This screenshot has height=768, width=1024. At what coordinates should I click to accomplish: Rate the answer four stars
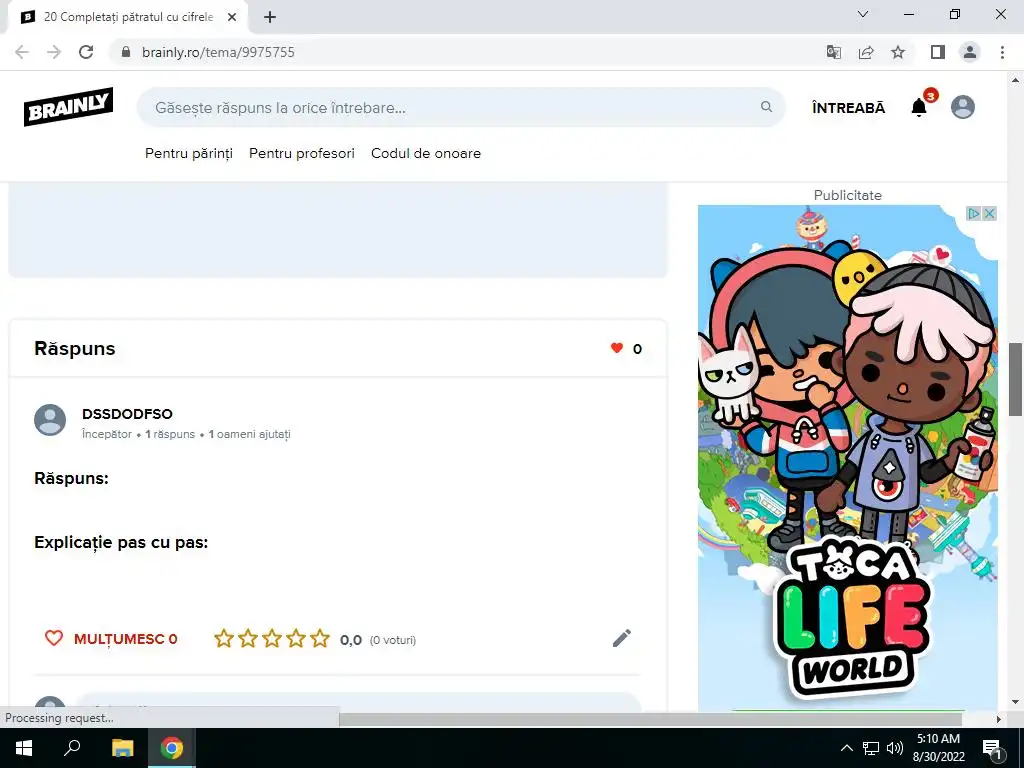pos(296,639)
